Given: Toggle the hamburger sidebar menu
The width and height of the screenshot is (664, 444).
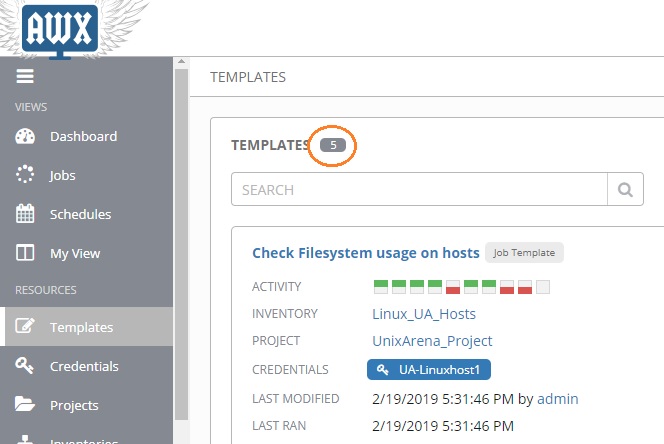Looking at the screenshot, I should point(25,77).
